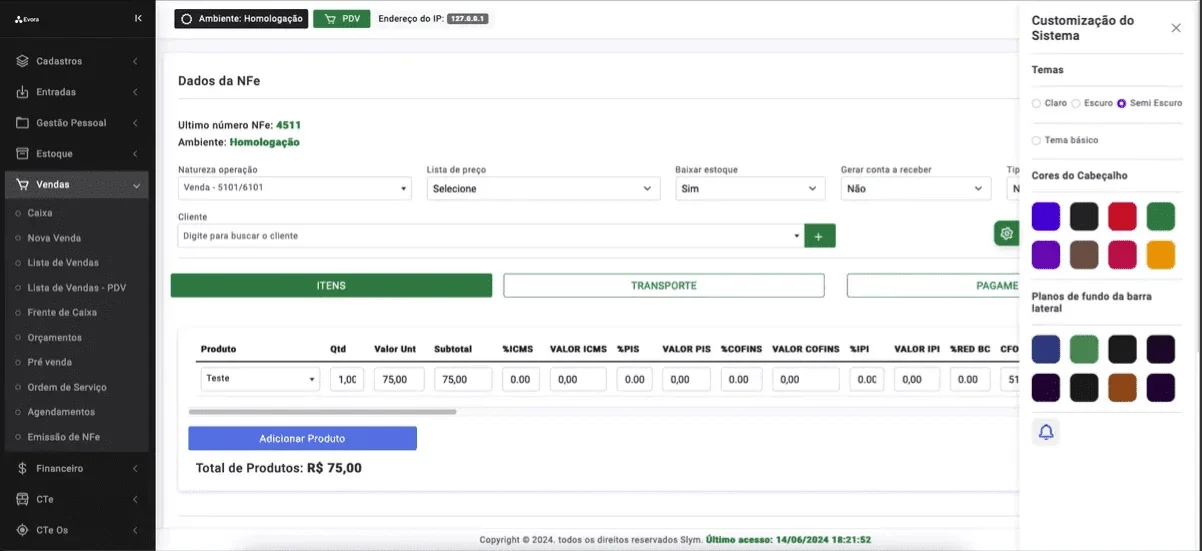Click the green plus add-client button

819,236
